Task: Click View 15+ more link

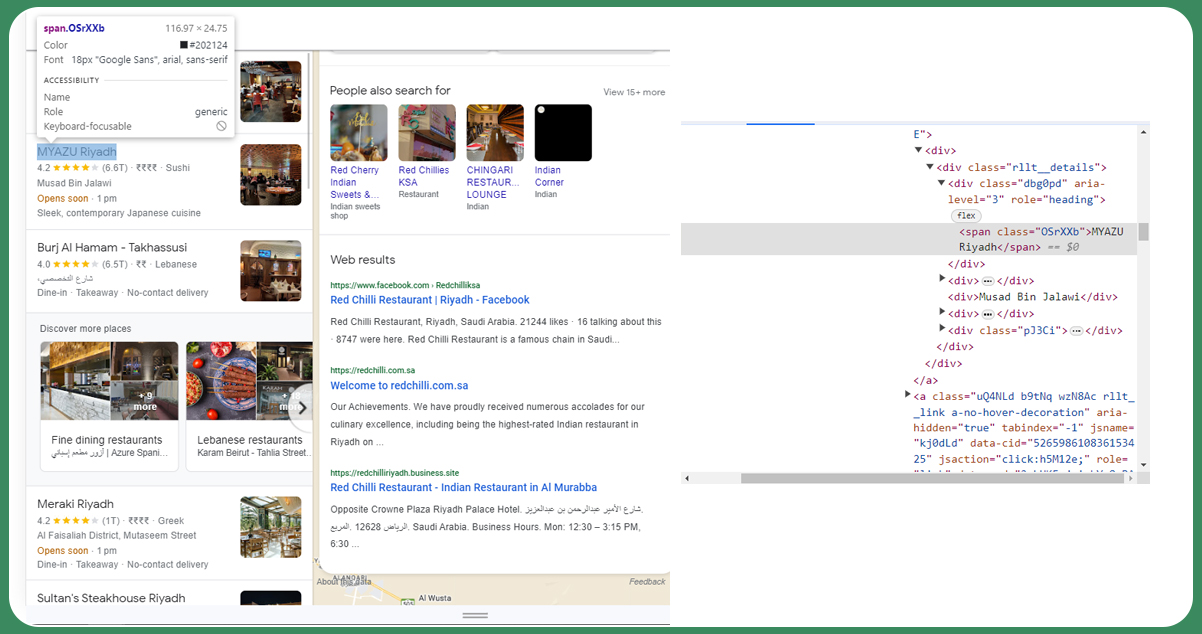Action: pos(634,92)
